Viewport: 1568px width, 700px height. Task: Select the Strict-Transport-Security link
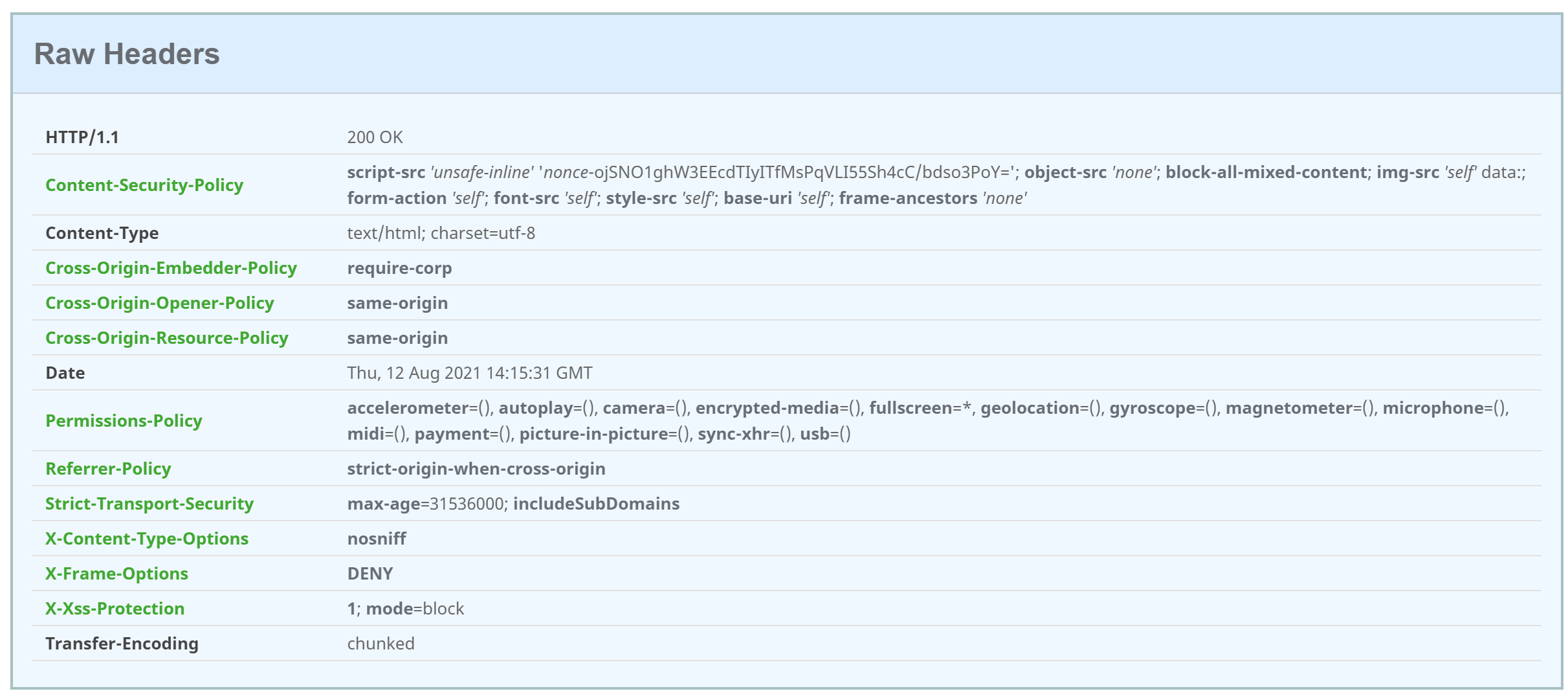pos(149,504)
